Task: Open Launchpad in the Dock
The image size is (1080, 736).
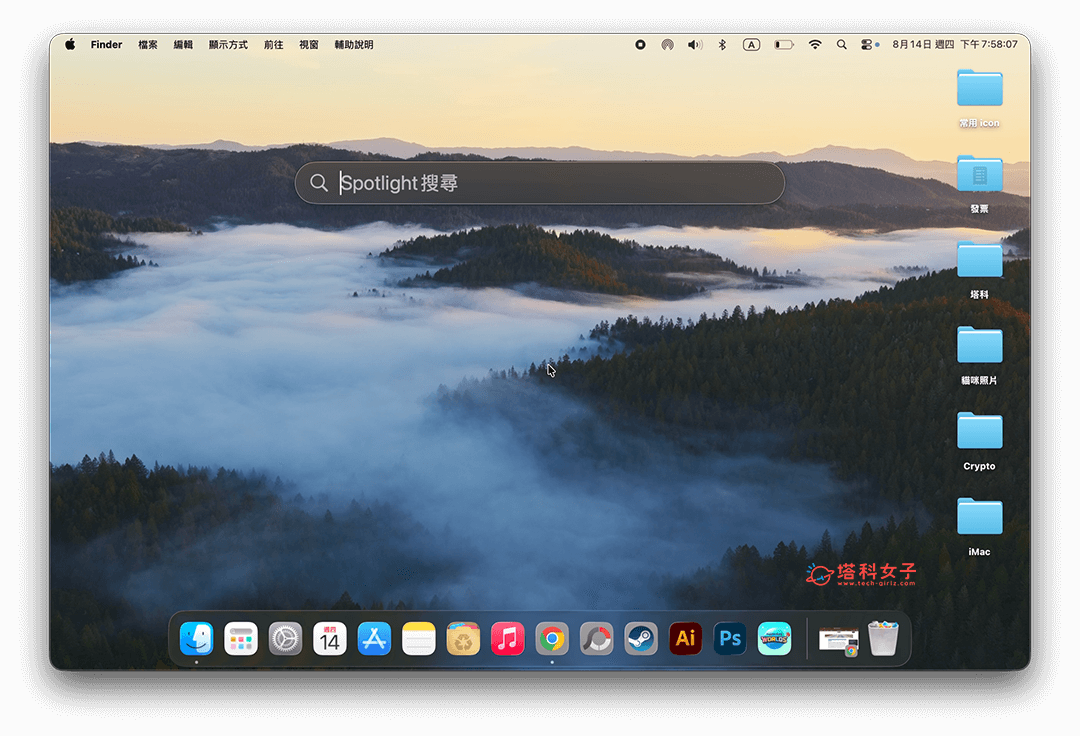Action: click(x=241, y=638)
